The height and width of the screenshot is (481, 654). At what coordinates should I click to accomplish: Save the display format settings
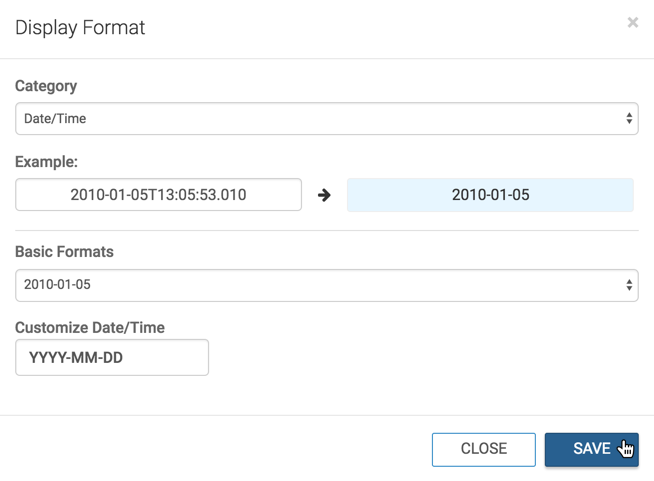point(591,449)
